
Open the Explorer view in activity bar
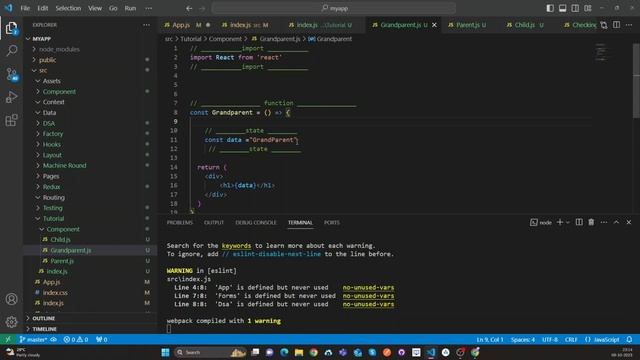tap(11, 28)
